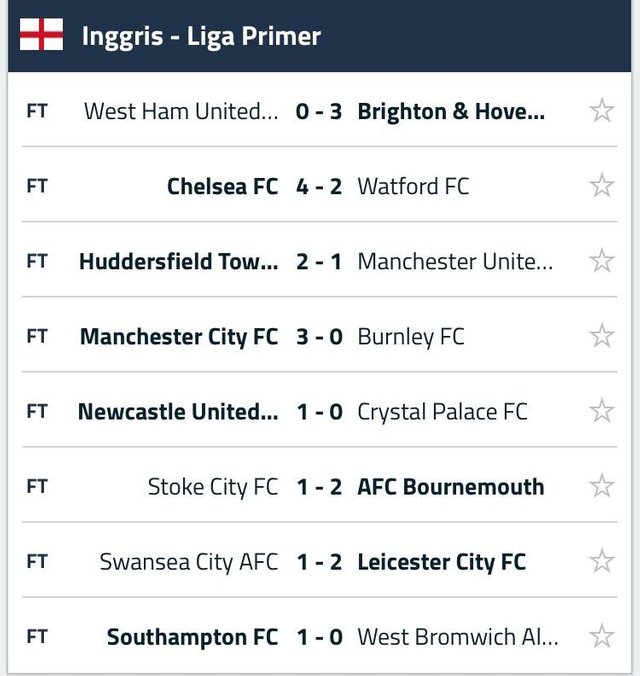The width and height of the screenshot is (640, 676).
Task: Open Chelsea FC team name
Action: (x=222, y=186)
